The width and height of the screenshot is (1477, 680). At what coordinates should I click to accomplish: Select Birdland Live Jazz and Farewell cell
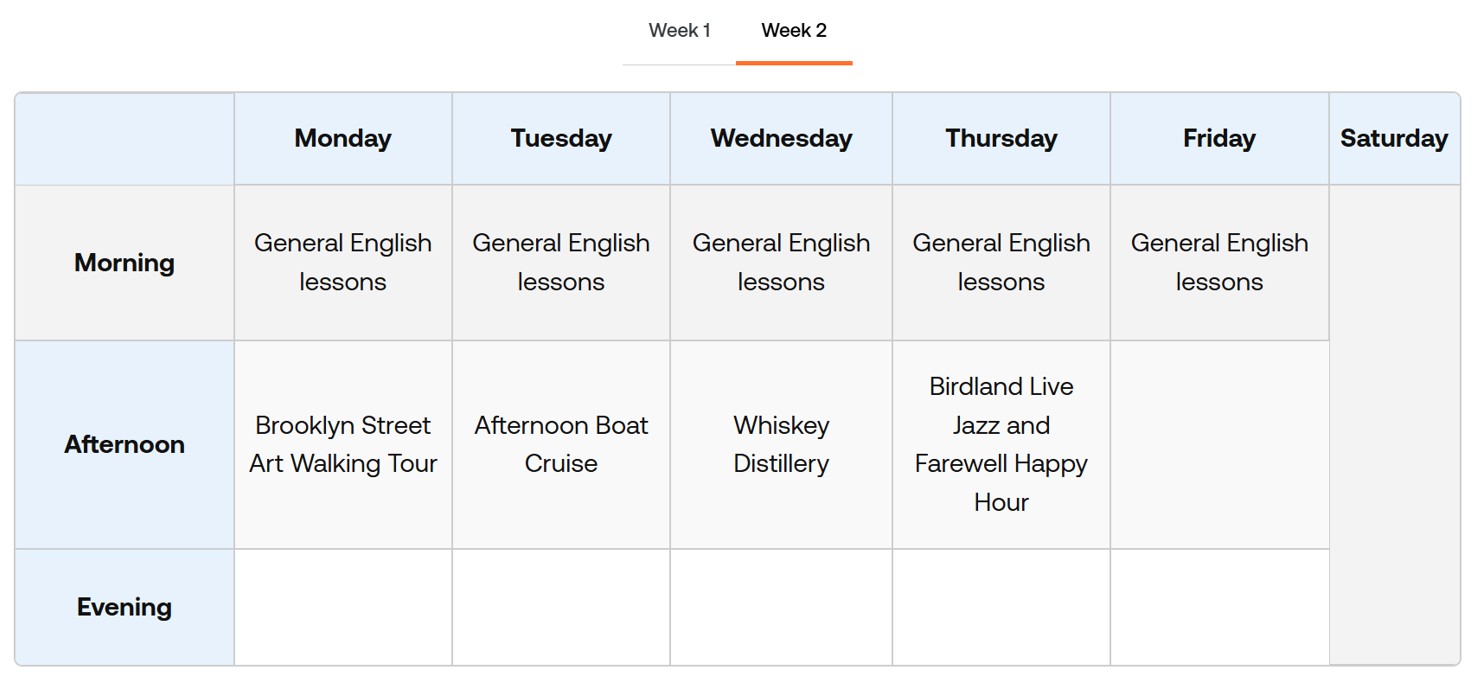click(x=1001, y=445)
